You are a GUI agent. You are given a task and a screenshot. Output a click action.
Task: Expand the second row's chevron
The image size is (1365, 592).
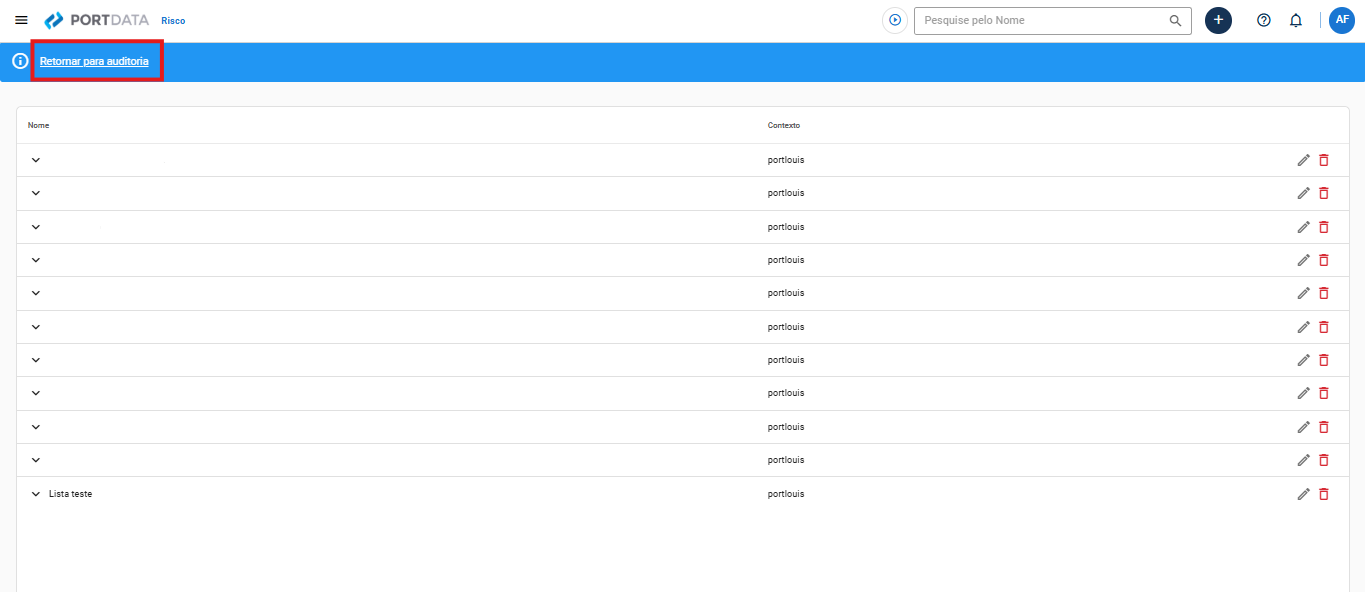point(36,193)
